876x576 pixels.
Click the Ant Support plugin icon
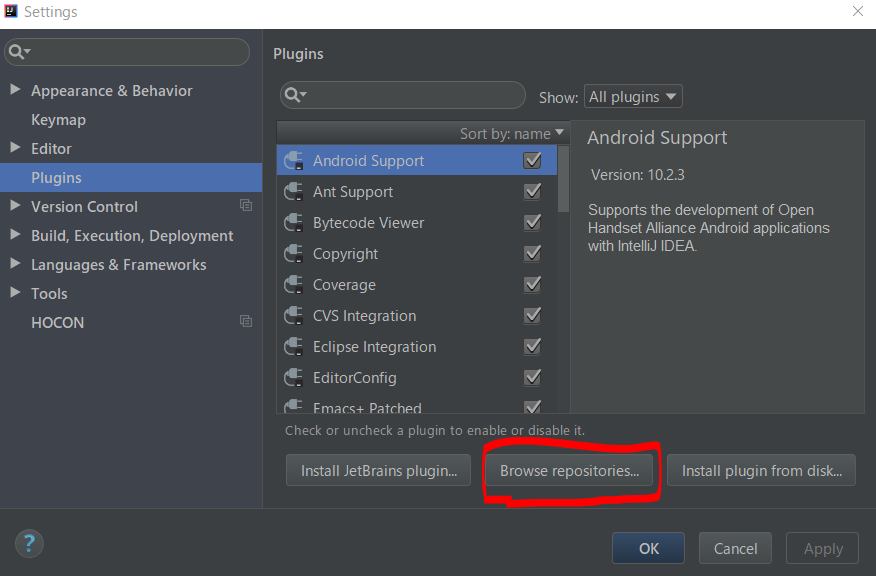[x=293, y=192]
